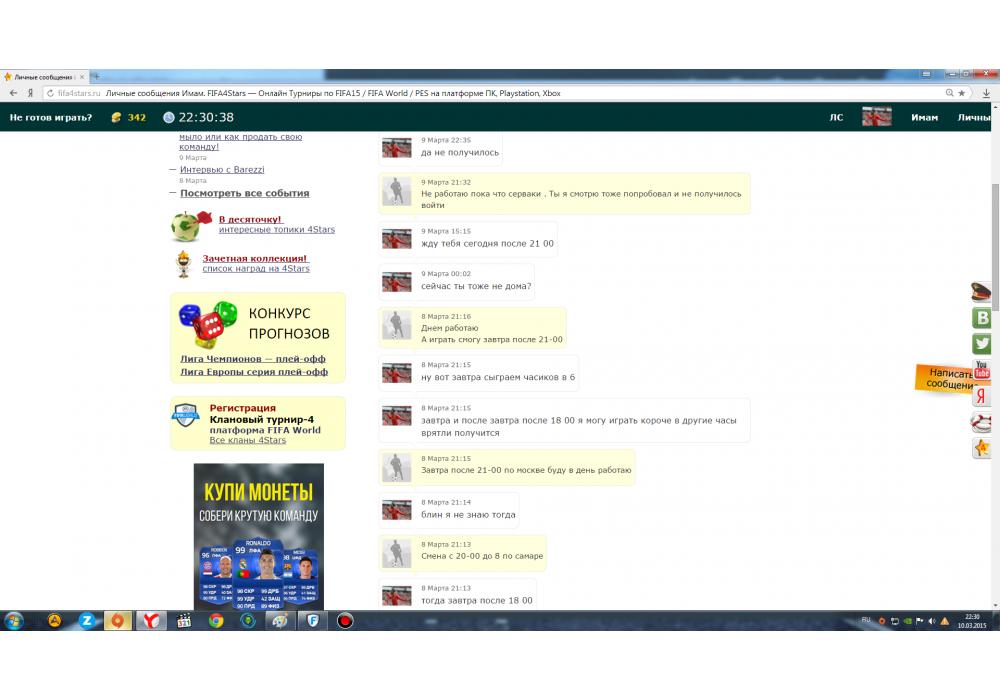The width and height of the screenshot is (1000, 700).
Task: Open the 'ЛС' private messages menu item
Action: 836,117
